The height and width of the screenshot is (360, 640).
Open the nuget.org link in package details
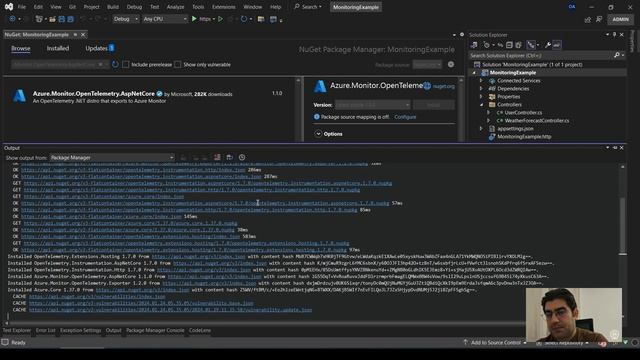click(x=444, y=86)
